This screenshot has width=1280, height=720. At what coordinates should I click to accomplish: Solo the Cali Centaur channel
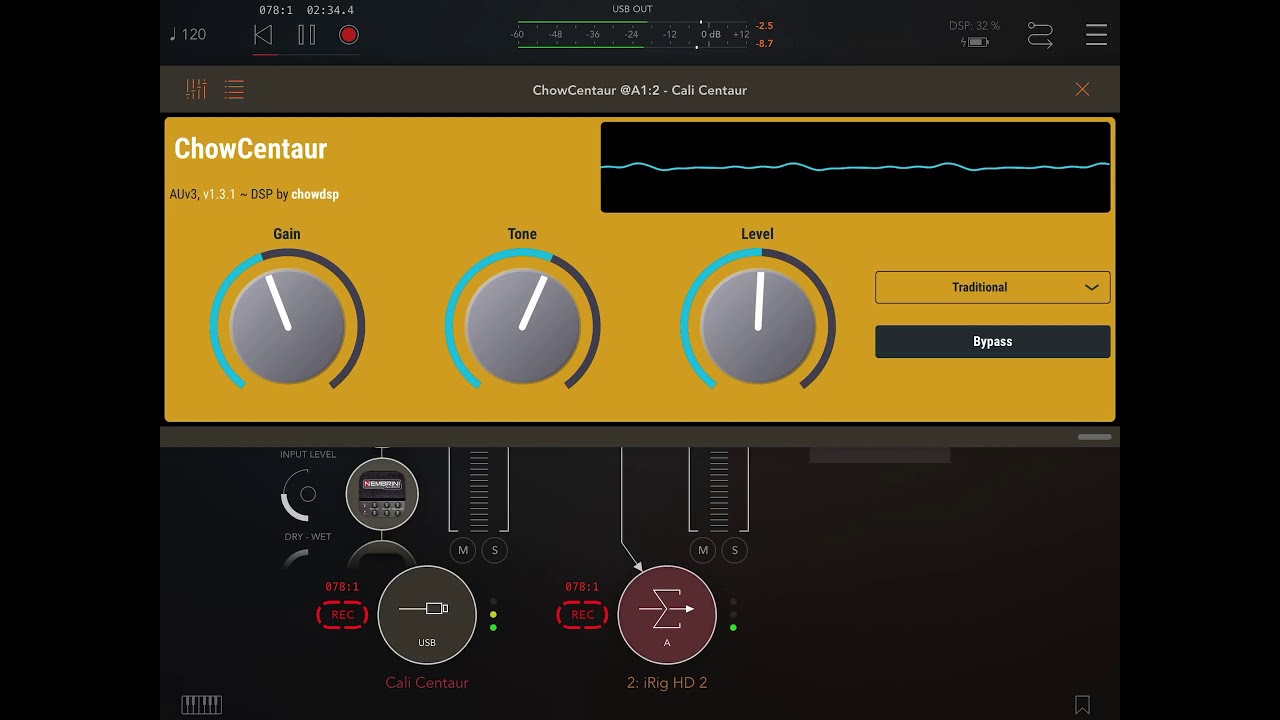point(494,550)
